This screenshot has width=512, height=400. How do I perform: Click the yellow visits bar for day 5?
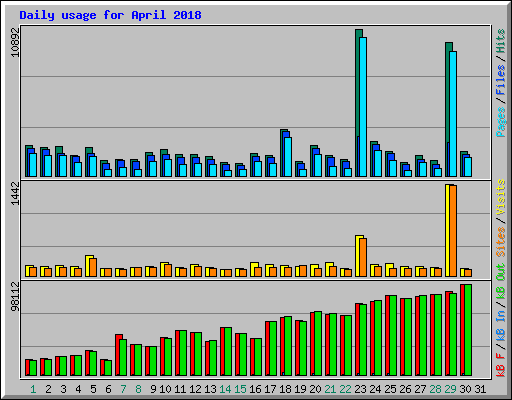pyautogui.click(x=87, y=266)
